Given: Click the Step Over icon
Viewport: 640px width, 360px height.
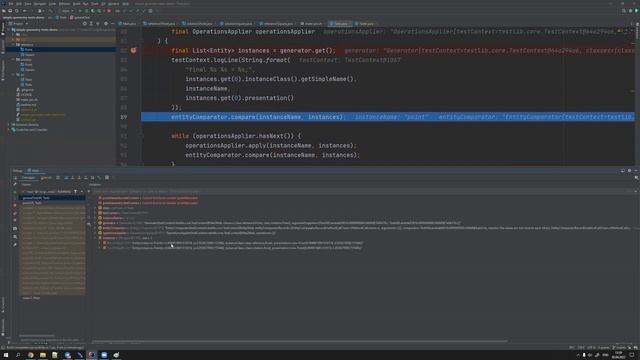Looking at the screenshot, I should pyautogui.click(x=66, y=178).
